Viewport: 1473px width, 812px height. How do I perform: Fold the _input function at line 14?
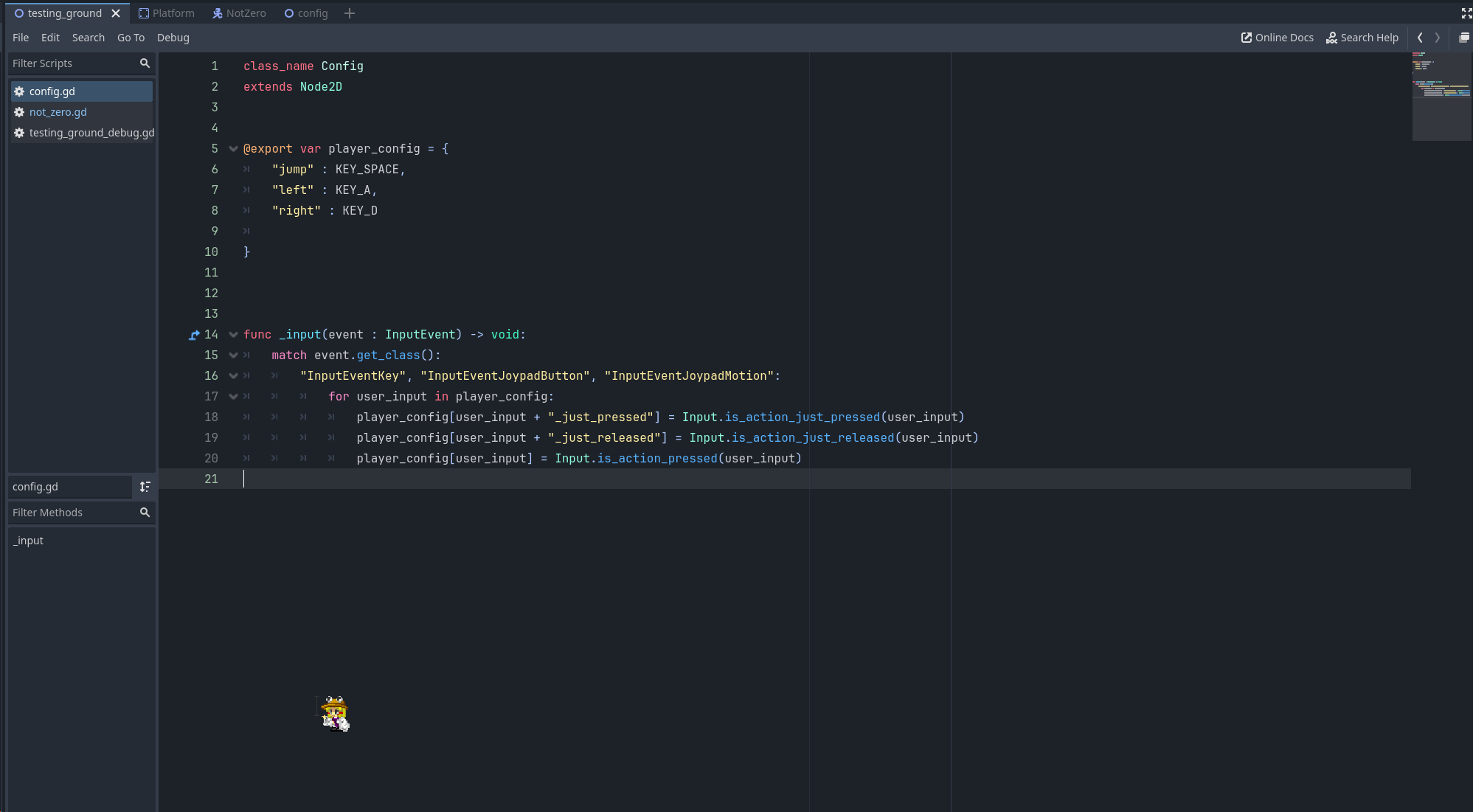click(x=233, y=335)
